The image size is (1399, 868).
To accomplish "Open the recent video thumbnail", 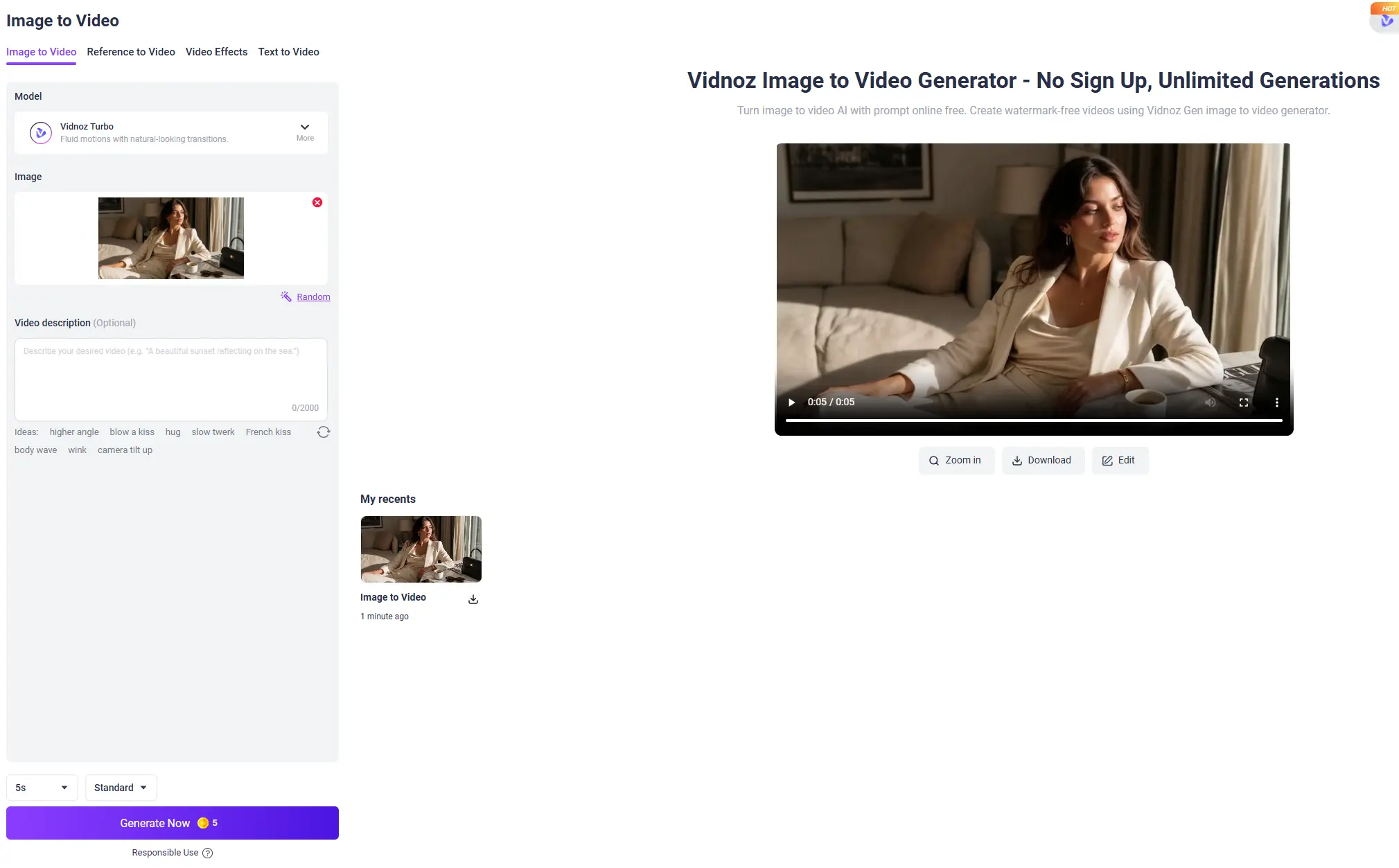I will 421,549.
